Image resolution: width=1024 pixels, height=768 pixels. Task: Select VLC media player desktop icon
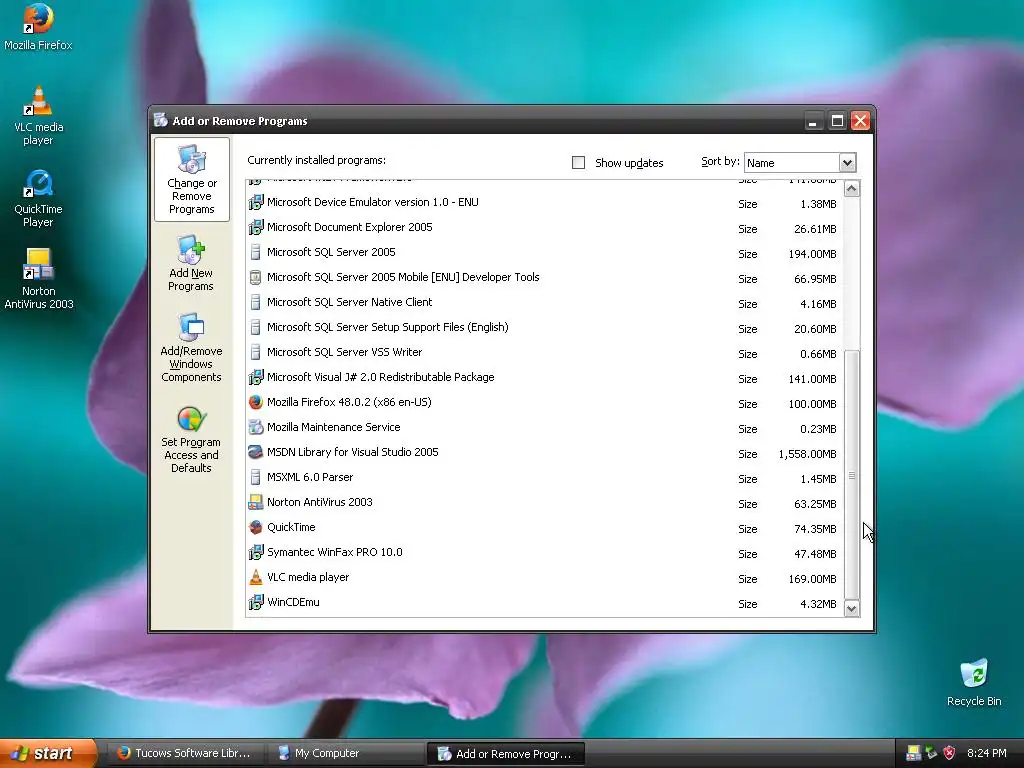tap(38, 116)
